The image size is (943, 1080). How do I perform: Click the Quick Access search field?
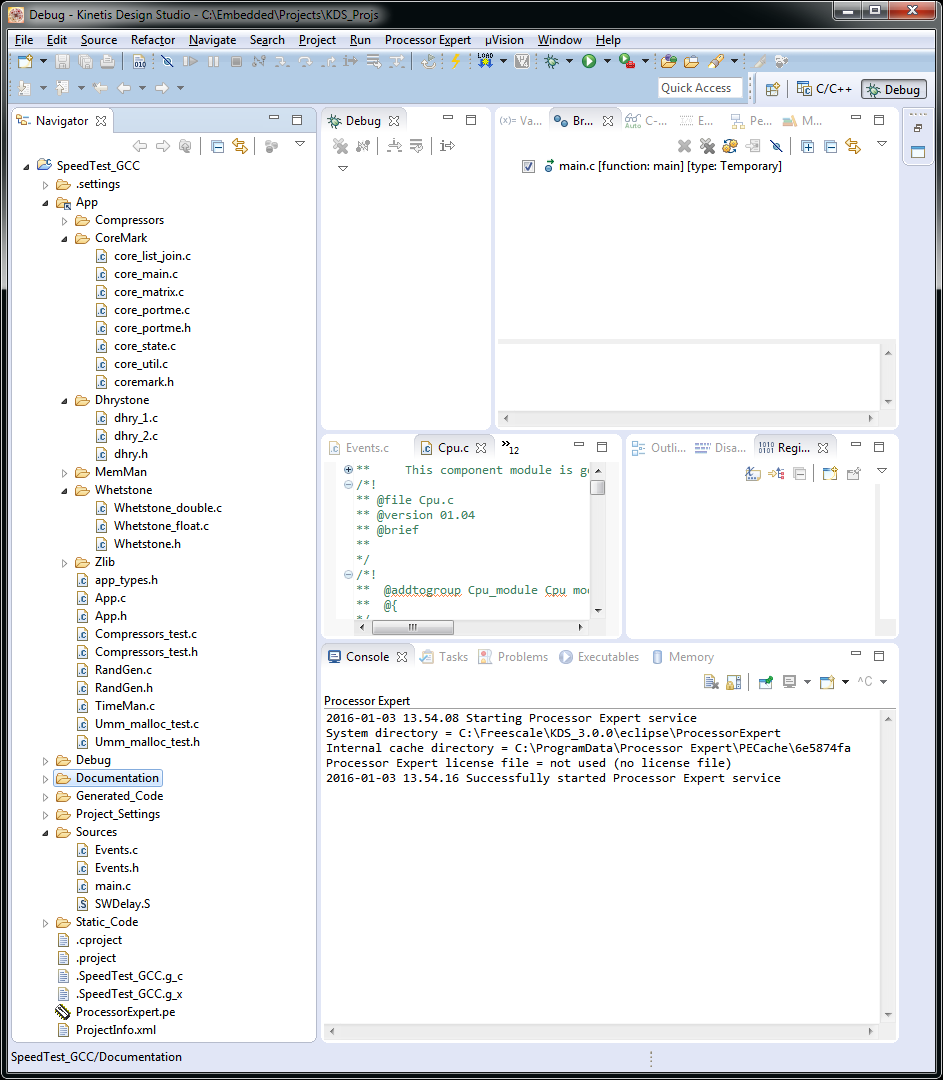701,87
